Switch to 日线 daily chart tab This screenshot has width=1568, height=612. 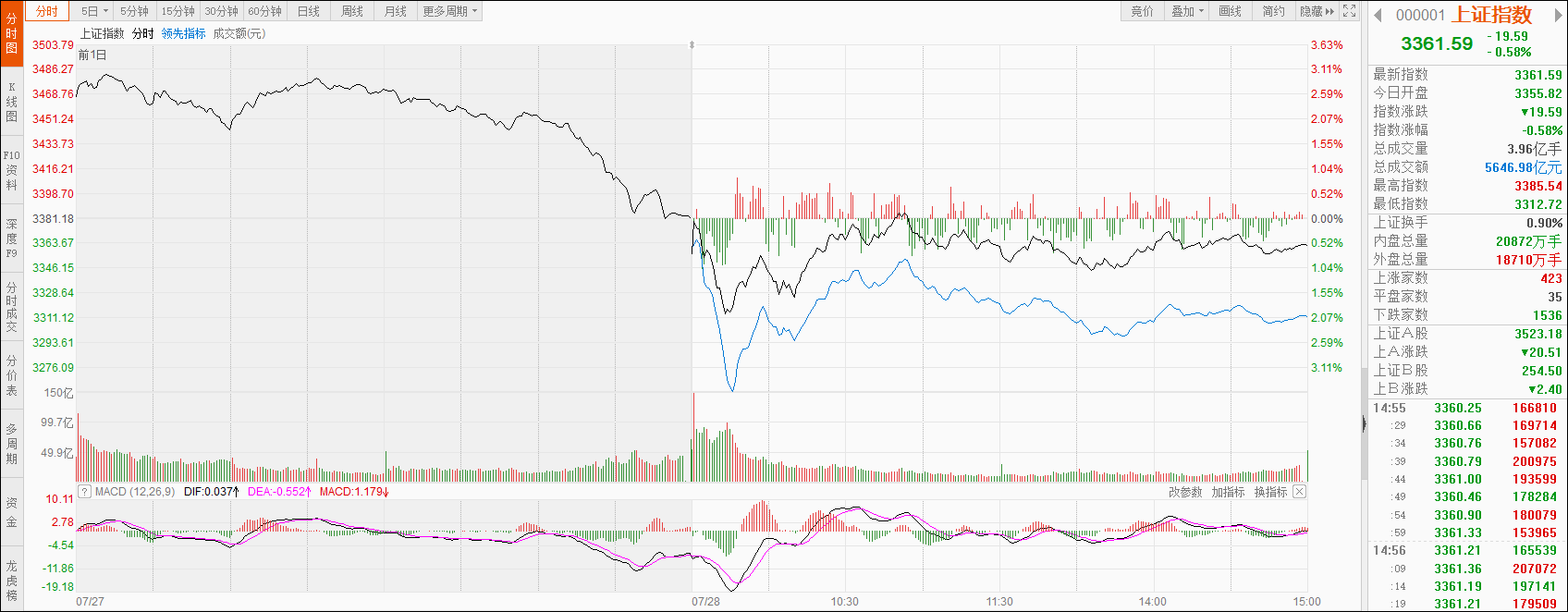click(309, 11)
